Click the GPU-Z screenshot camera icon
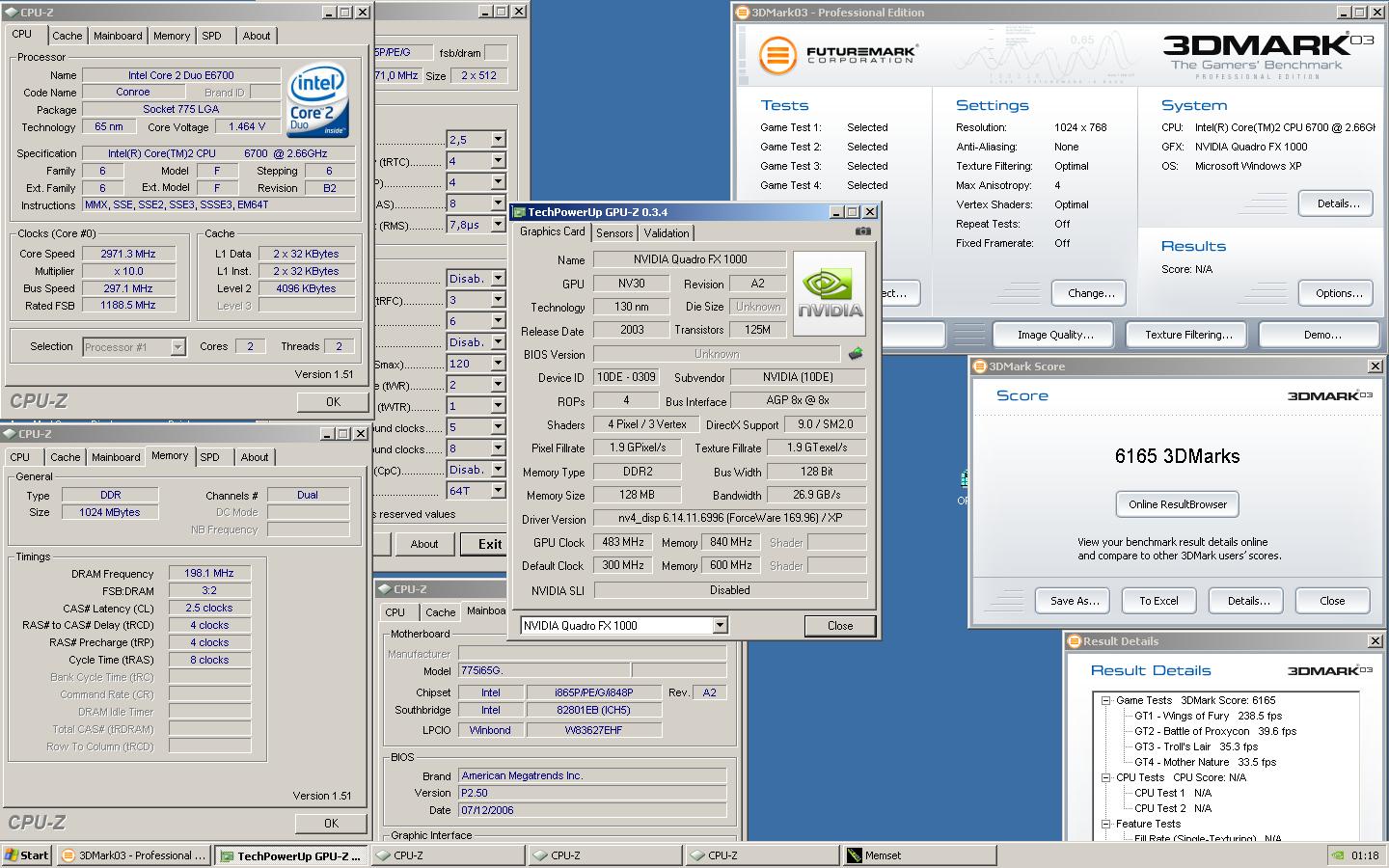 tap(862, 231)
